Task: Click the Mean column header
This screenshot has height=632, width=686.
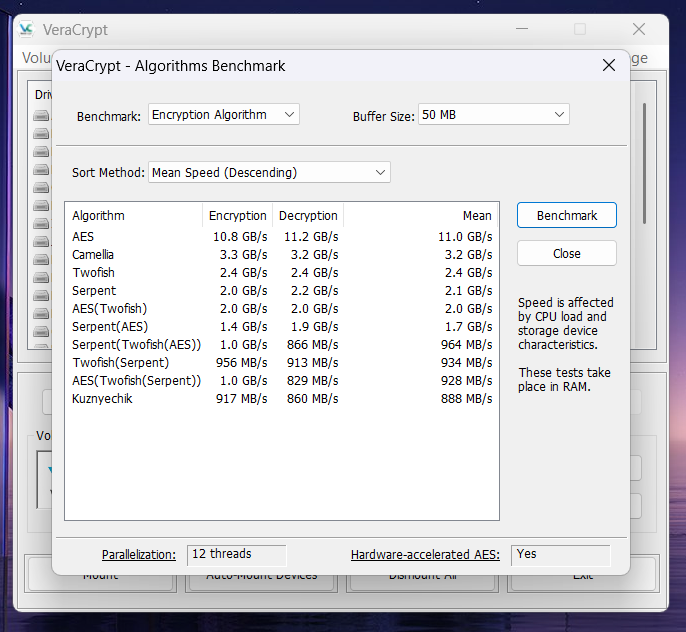Action: click(421, 216)
